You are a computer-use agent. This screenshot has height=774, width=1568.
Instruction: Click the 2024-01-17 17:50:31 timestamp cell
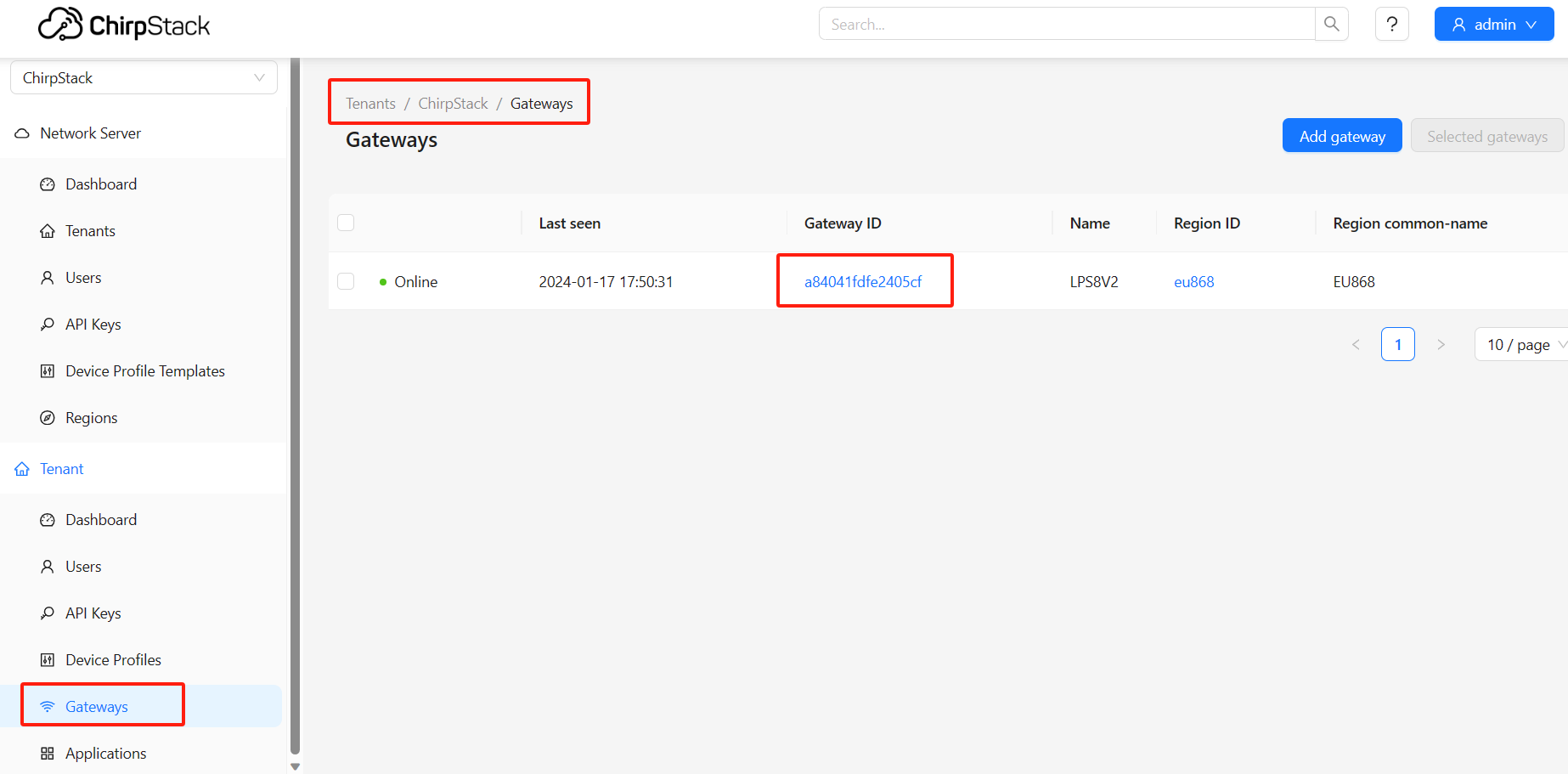point(606,281)
